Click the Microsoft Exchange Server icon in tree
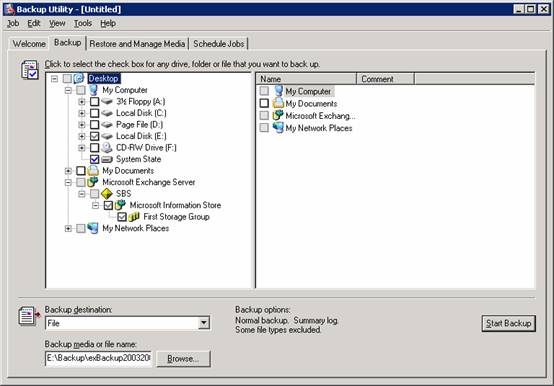 (x=93, y=182)
